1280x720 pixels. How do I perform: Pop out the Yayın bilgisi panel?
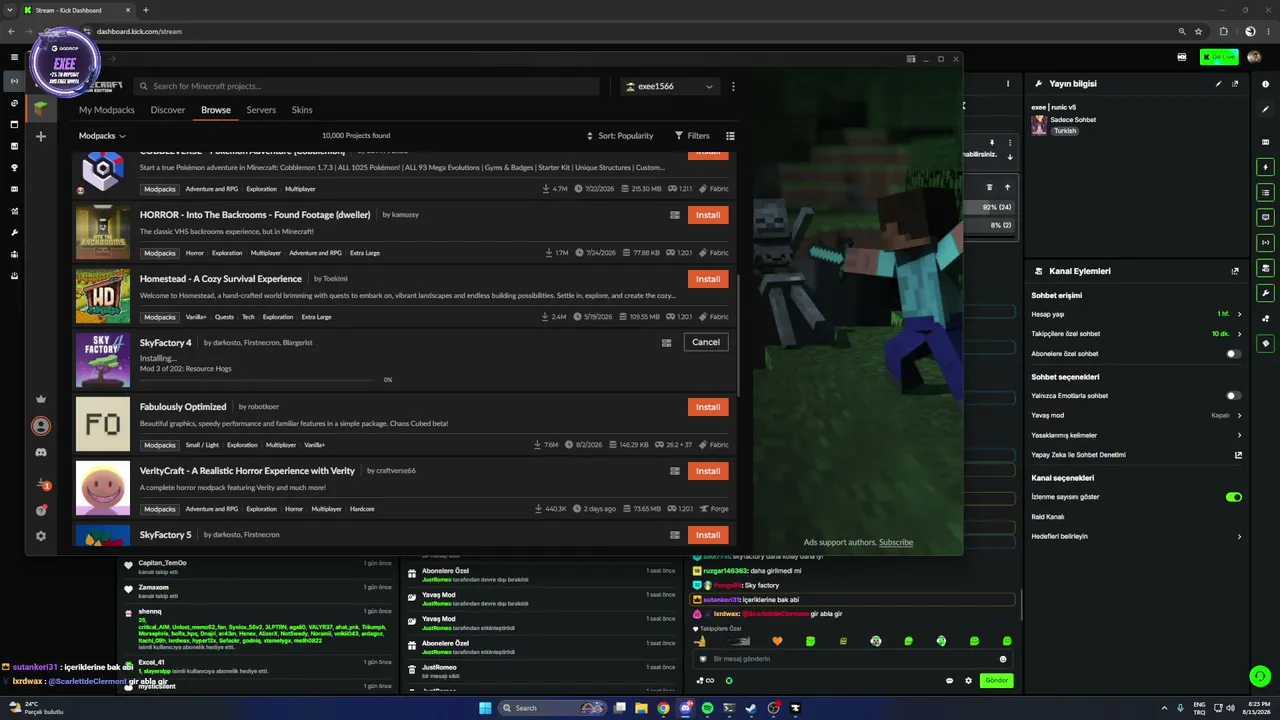[1235, 84]
